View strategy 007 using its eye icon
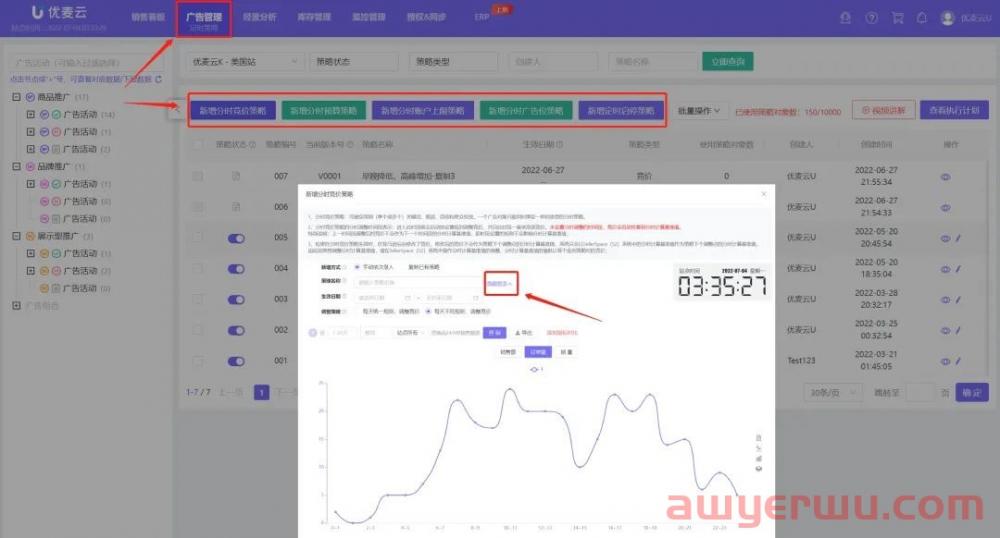The image size is (1000, 538). (945, 177)
